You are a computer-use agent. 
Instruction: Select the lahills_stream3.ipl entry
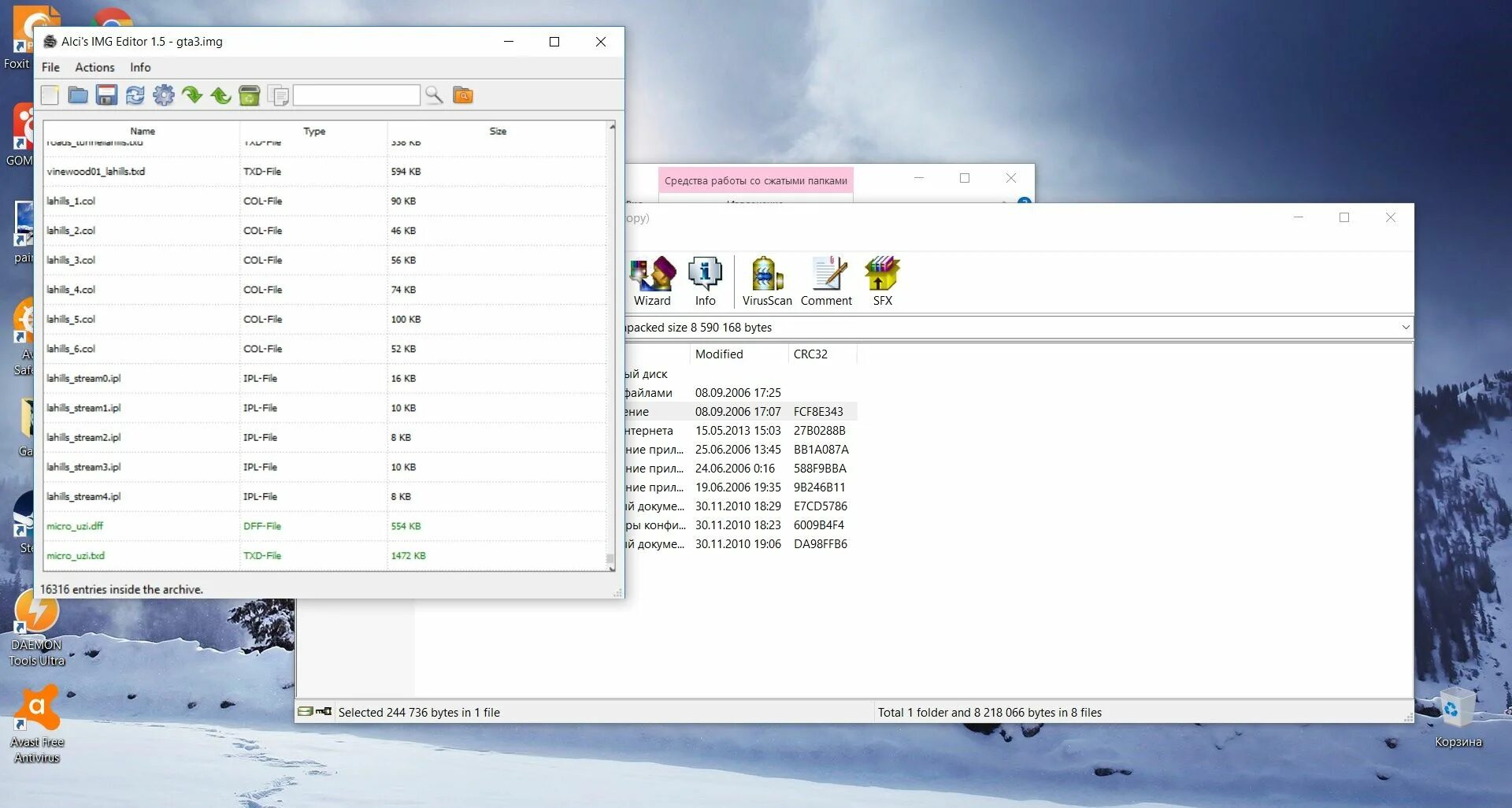point(325,467)
